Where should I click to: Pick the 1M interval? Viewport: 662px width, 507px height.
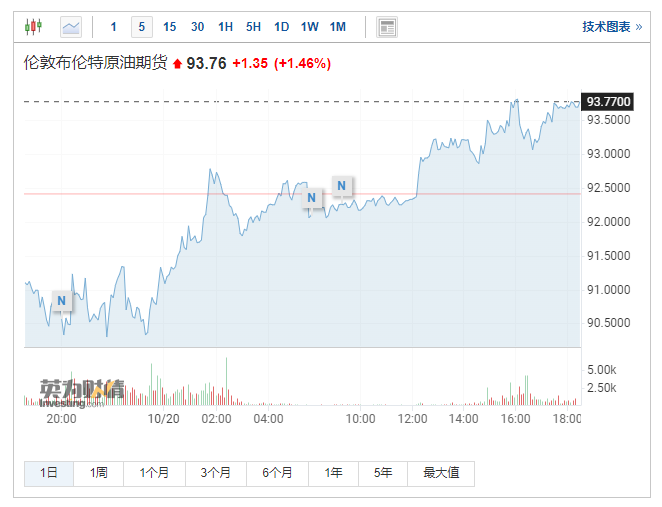(x=337, y=27)
